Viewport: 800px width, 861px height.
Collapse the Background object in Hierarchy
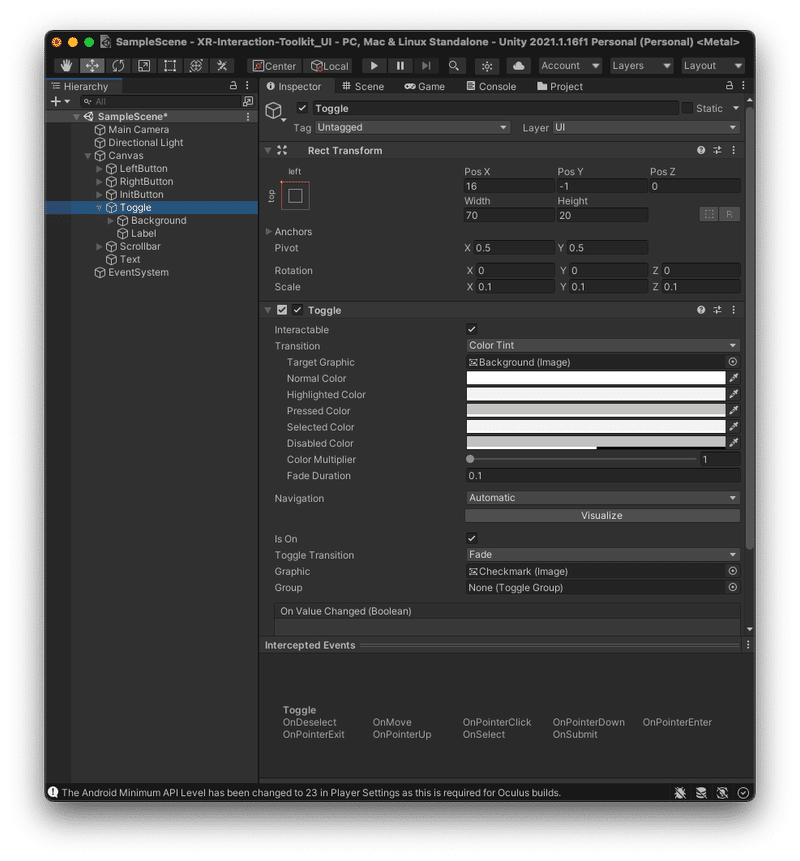coord(111,220)
